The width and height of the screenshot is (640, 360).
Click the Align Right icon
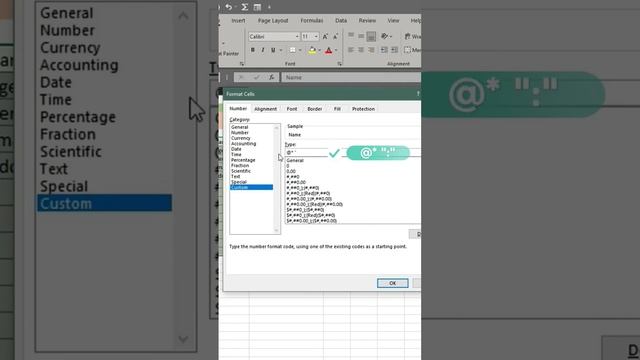pos(371,50)
